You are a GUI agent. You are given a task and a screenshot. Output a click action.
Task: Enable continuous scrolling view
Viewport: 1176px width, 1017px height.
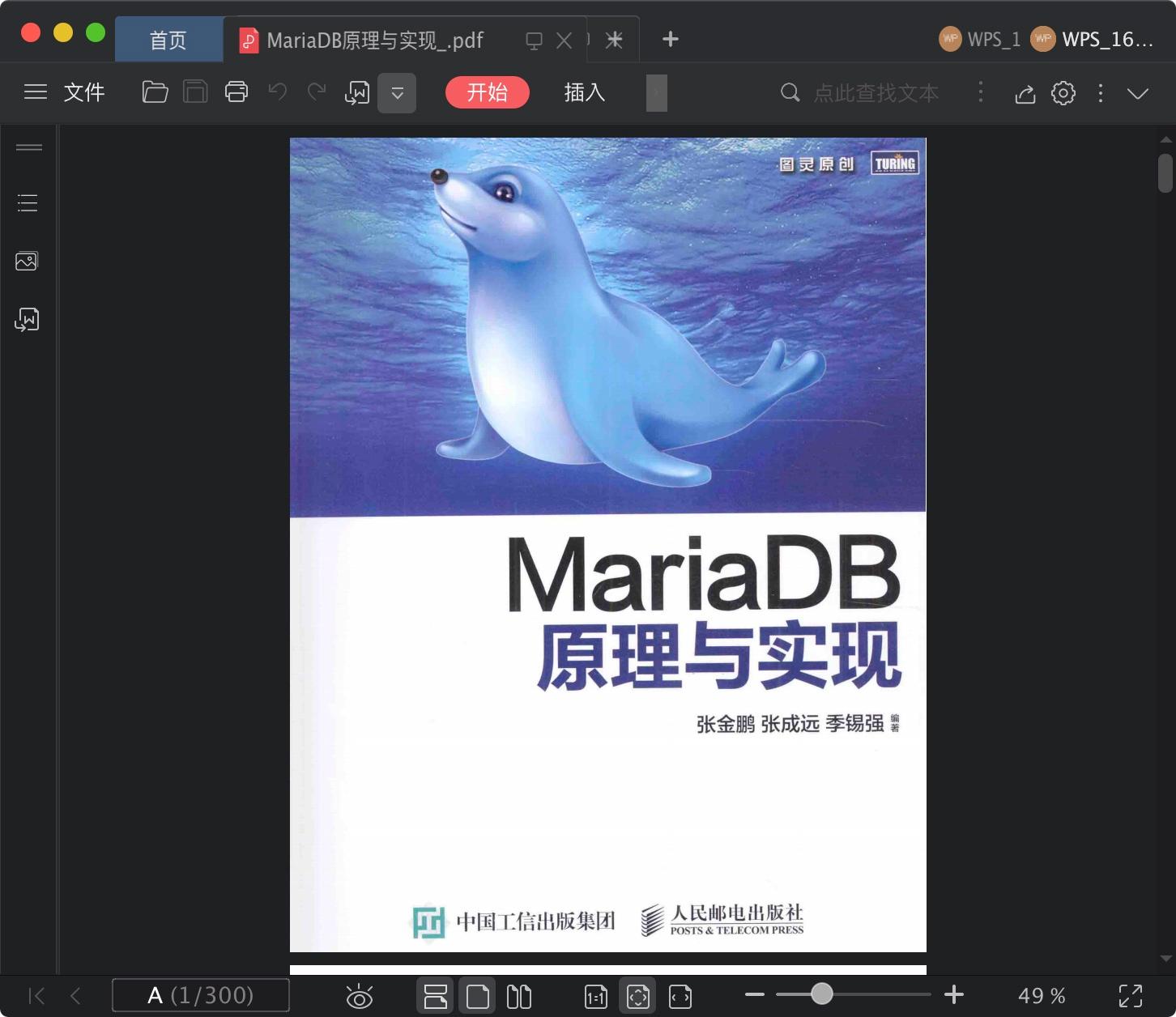click(x=436, y=996)
